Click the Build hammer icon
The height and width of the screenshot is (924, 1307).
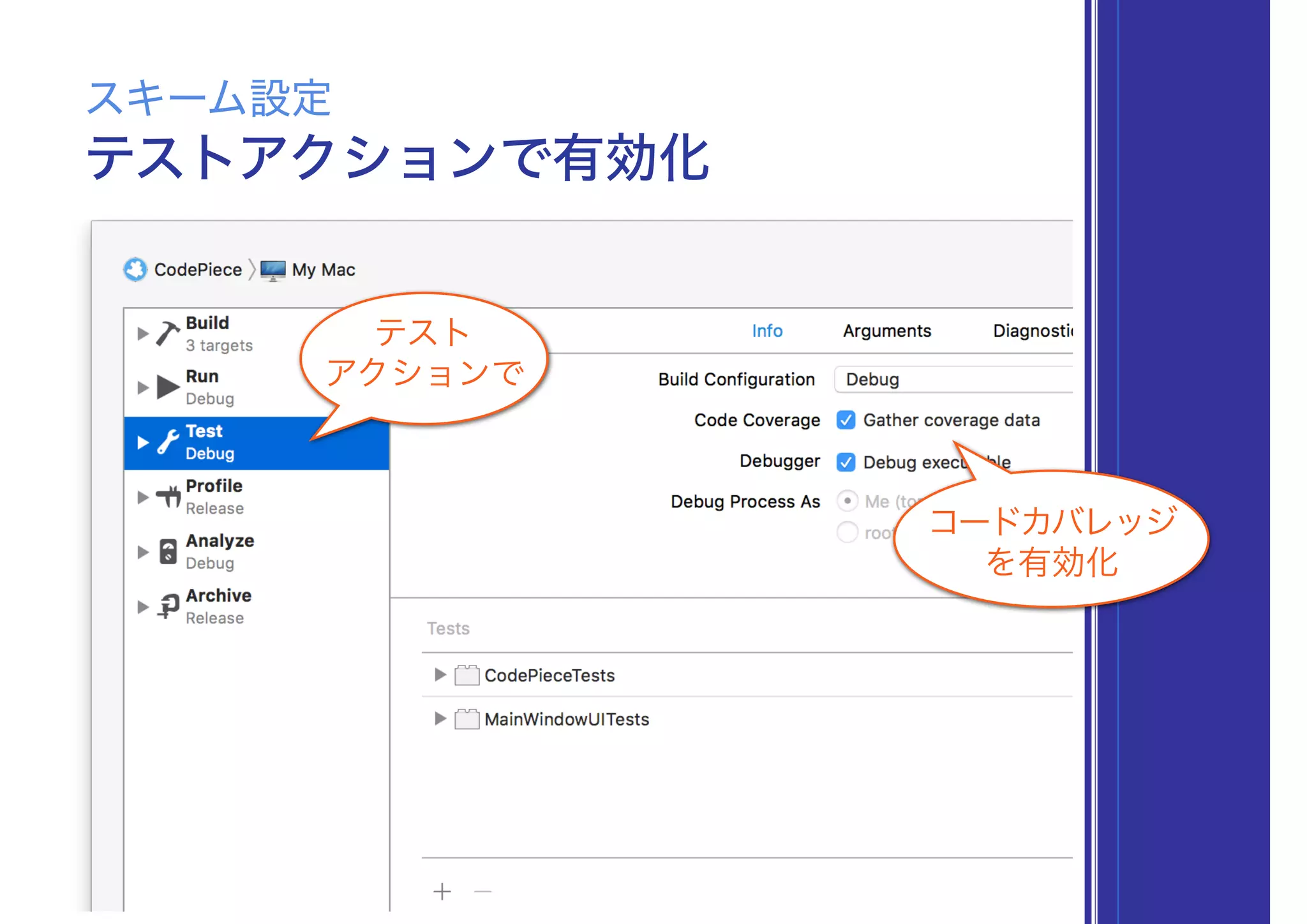[x=168, y=333]
